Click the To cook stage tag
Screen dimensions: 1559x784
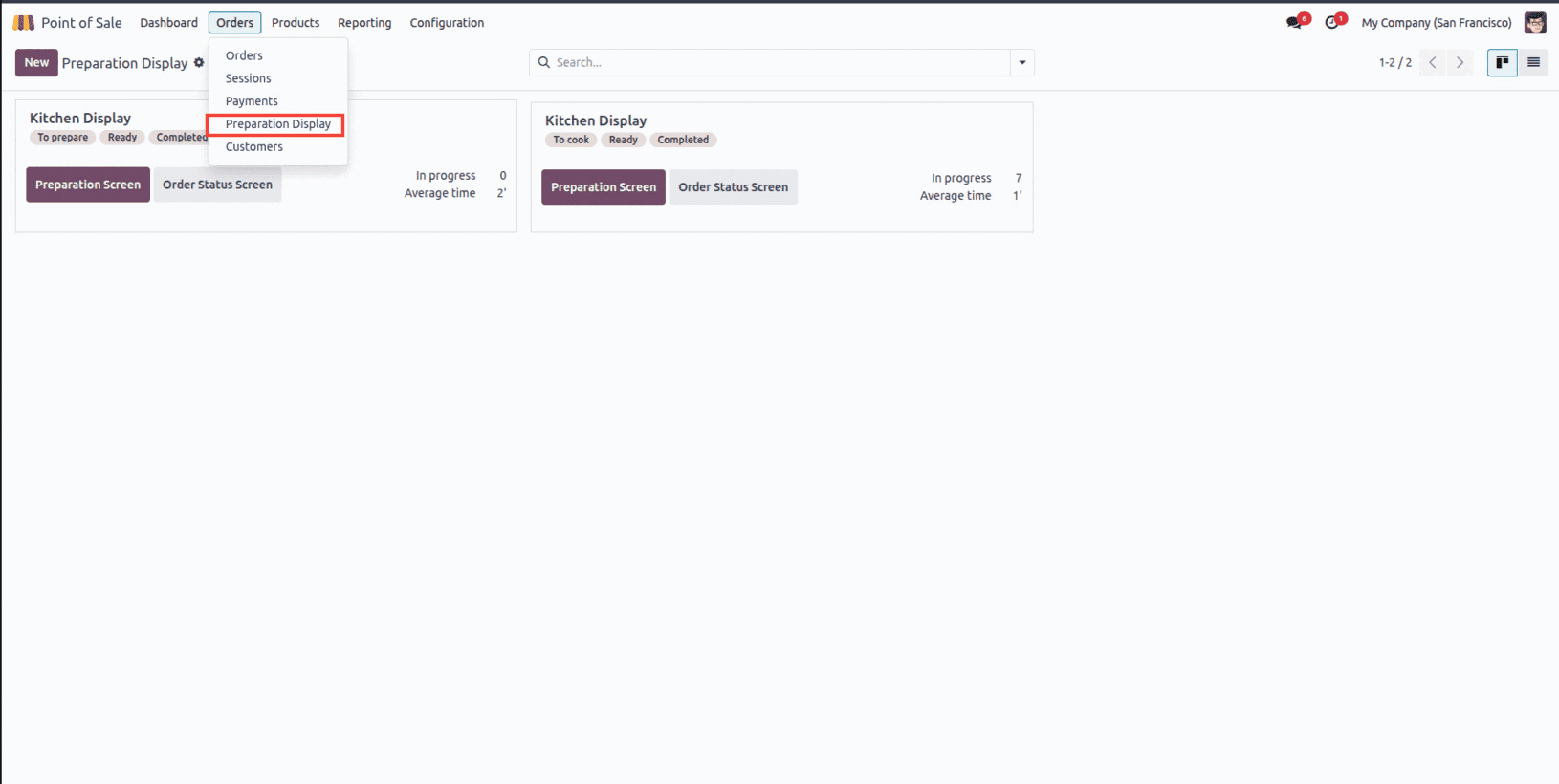coord(571,140)
